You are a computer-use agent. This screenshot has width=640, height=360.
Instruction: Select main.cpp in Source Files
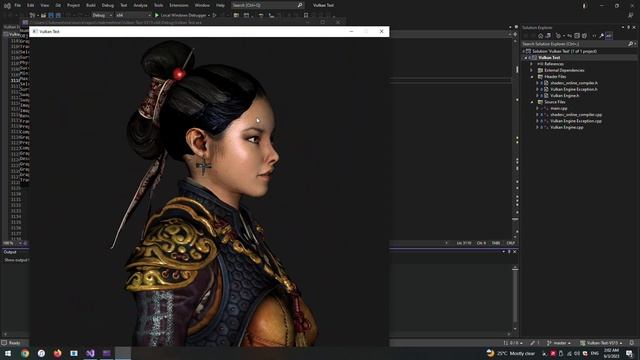tap(559, 109)
